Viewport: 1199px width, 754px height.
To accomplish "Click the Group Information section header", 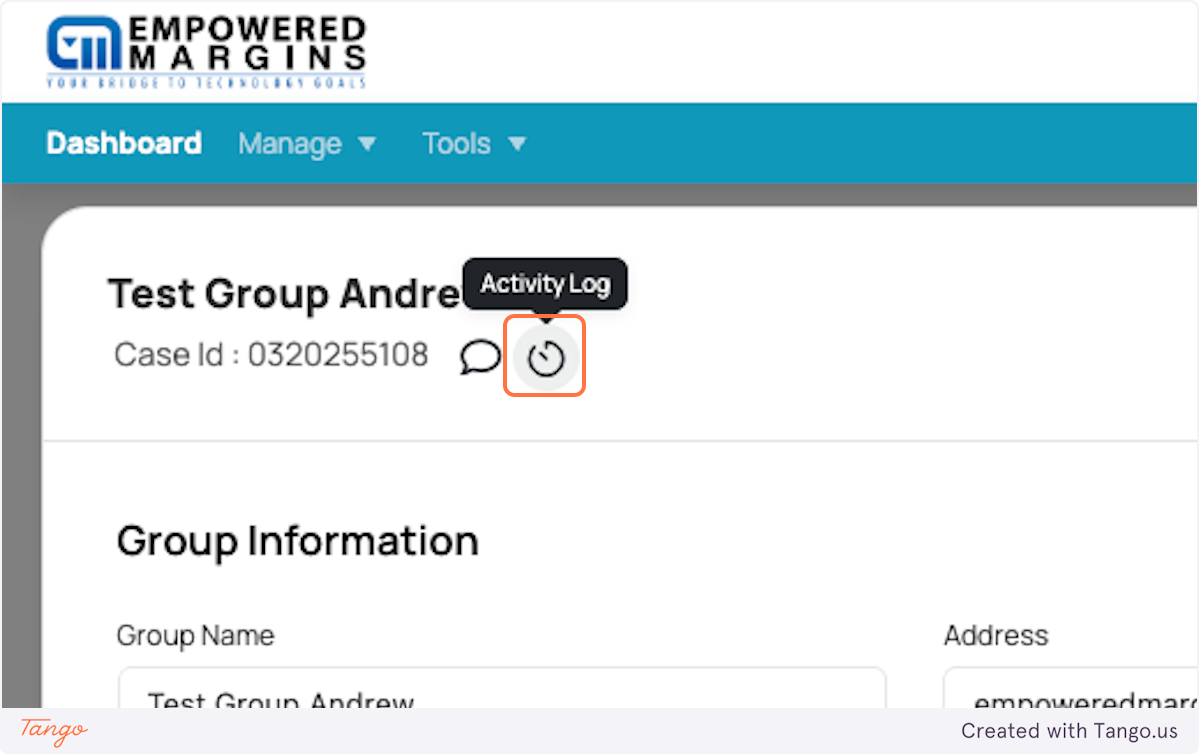I will 297,540.
